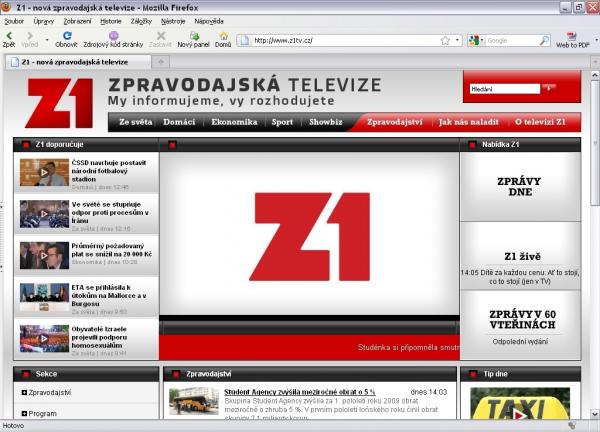Reload page with the Obnovit icon
The height and width of the screenshot is (432, 600).
pyautogui.click(x=67, y=36)
